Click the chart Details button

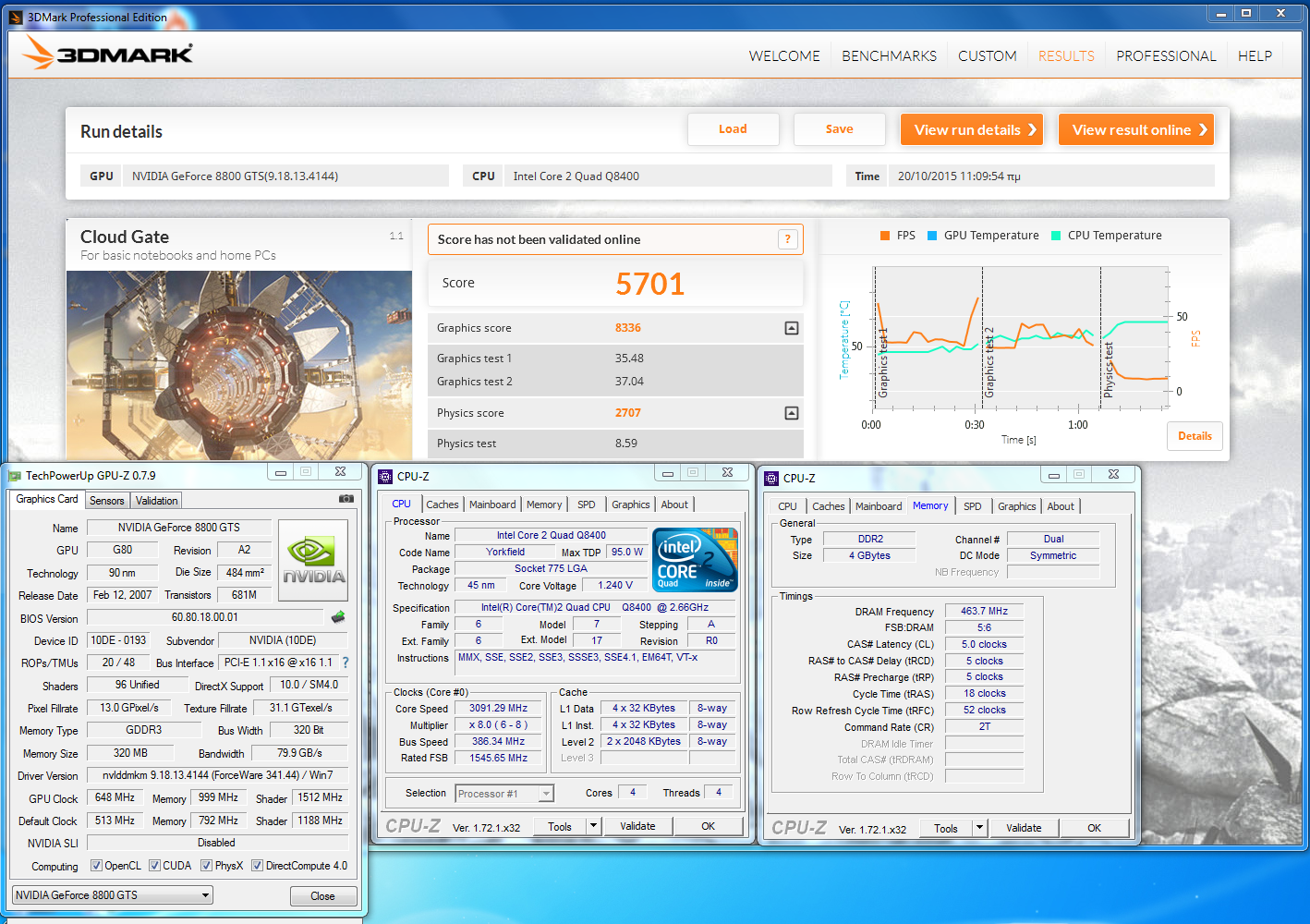pos(1195,436)
